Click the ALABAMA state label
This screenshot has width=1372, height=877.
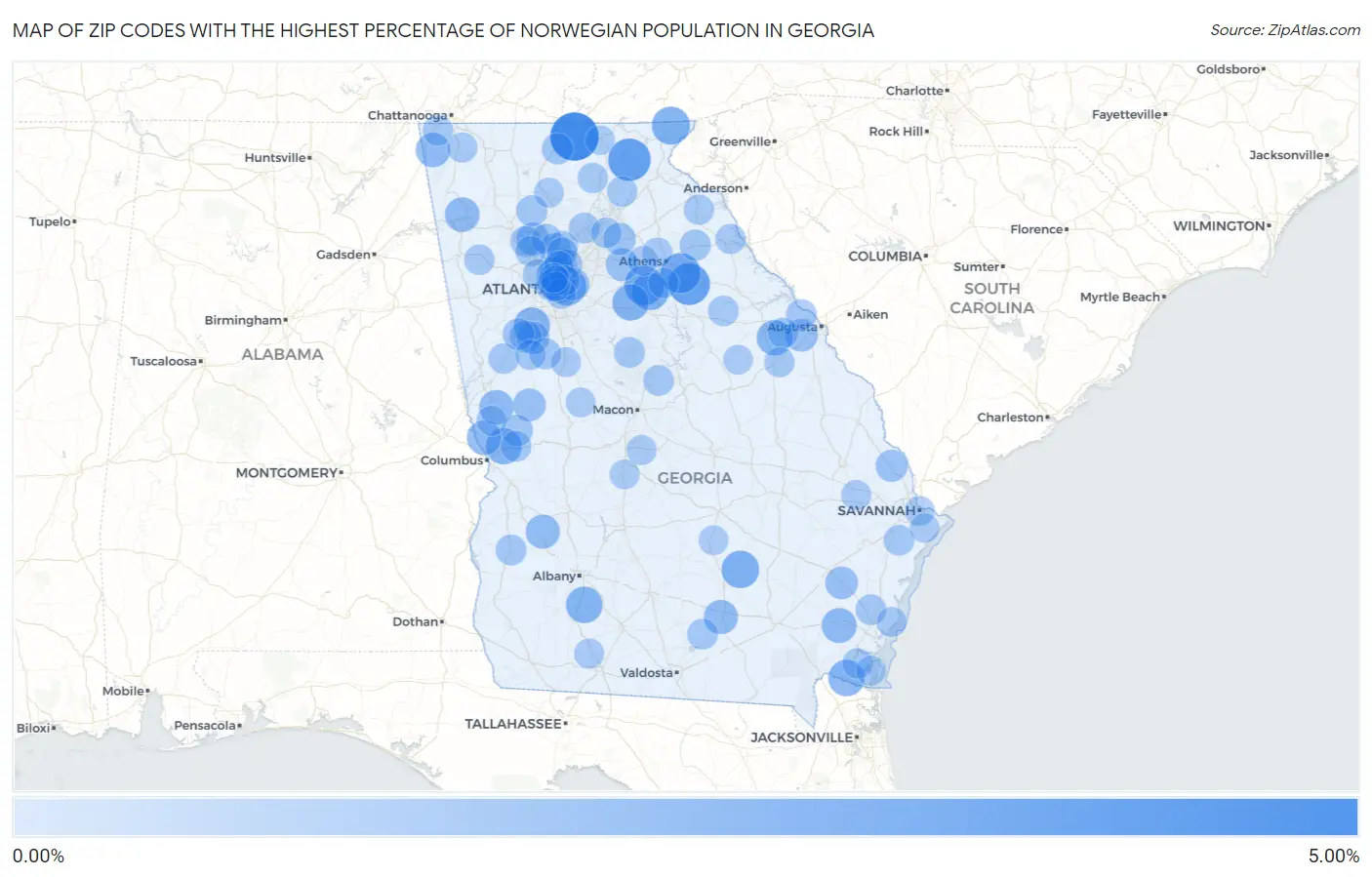[x=282, y=354]
